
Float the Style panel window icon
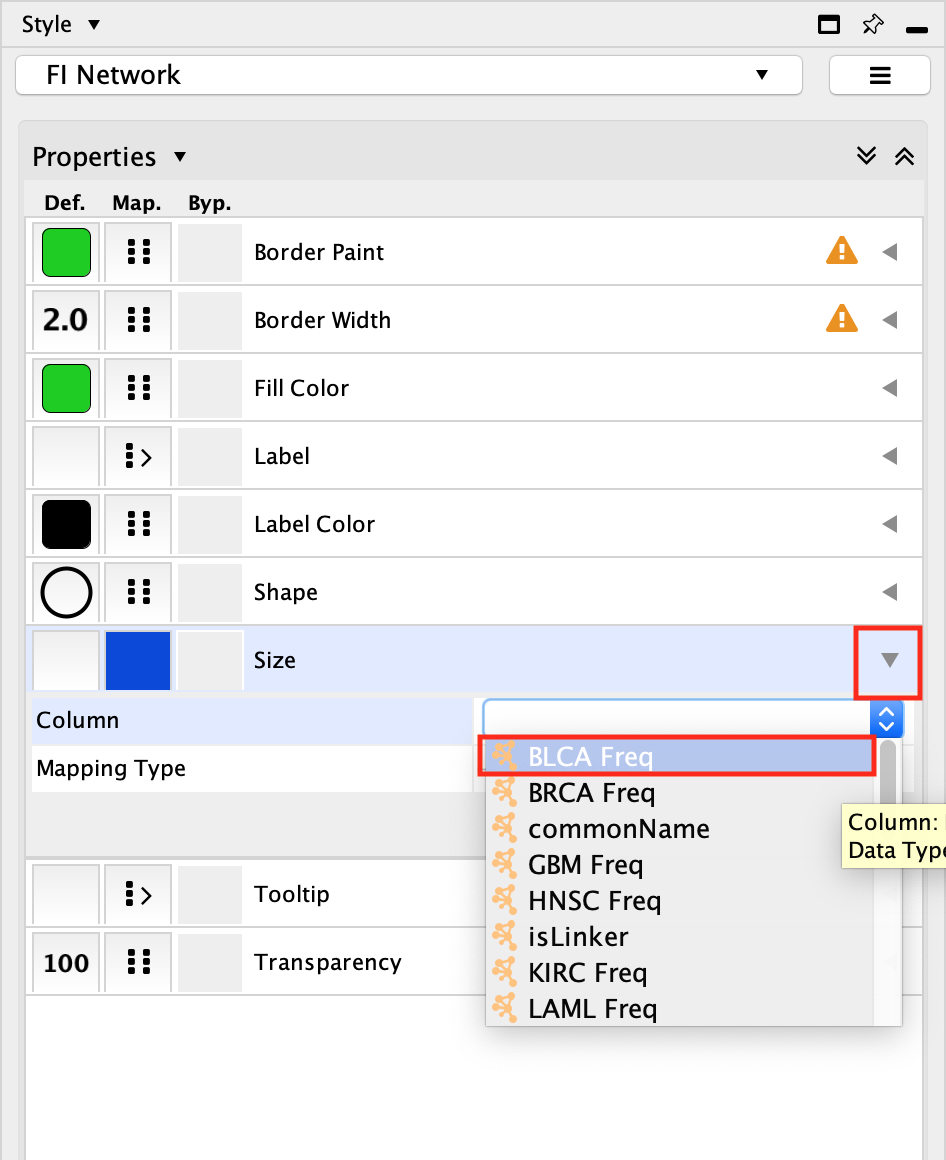click(x=829, y=25)
